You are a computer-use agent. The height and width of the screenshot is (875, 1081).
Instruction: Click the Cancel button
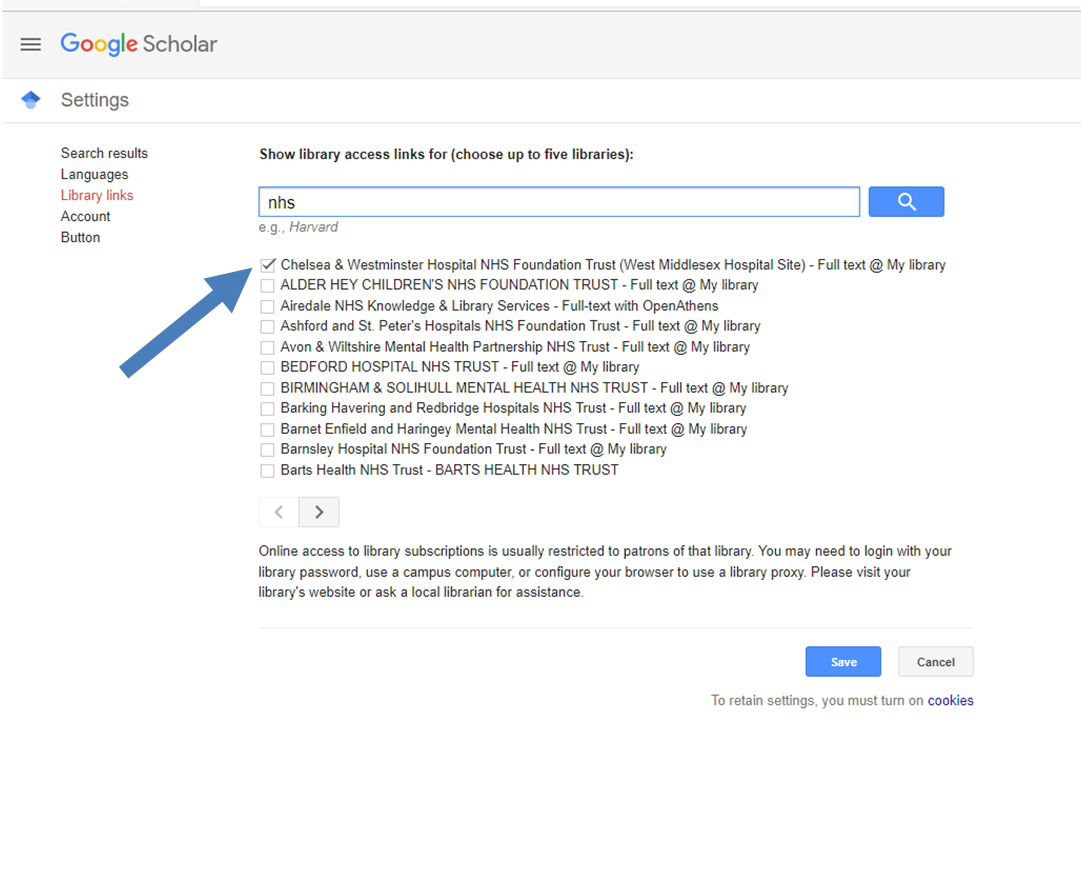point(935,662)
